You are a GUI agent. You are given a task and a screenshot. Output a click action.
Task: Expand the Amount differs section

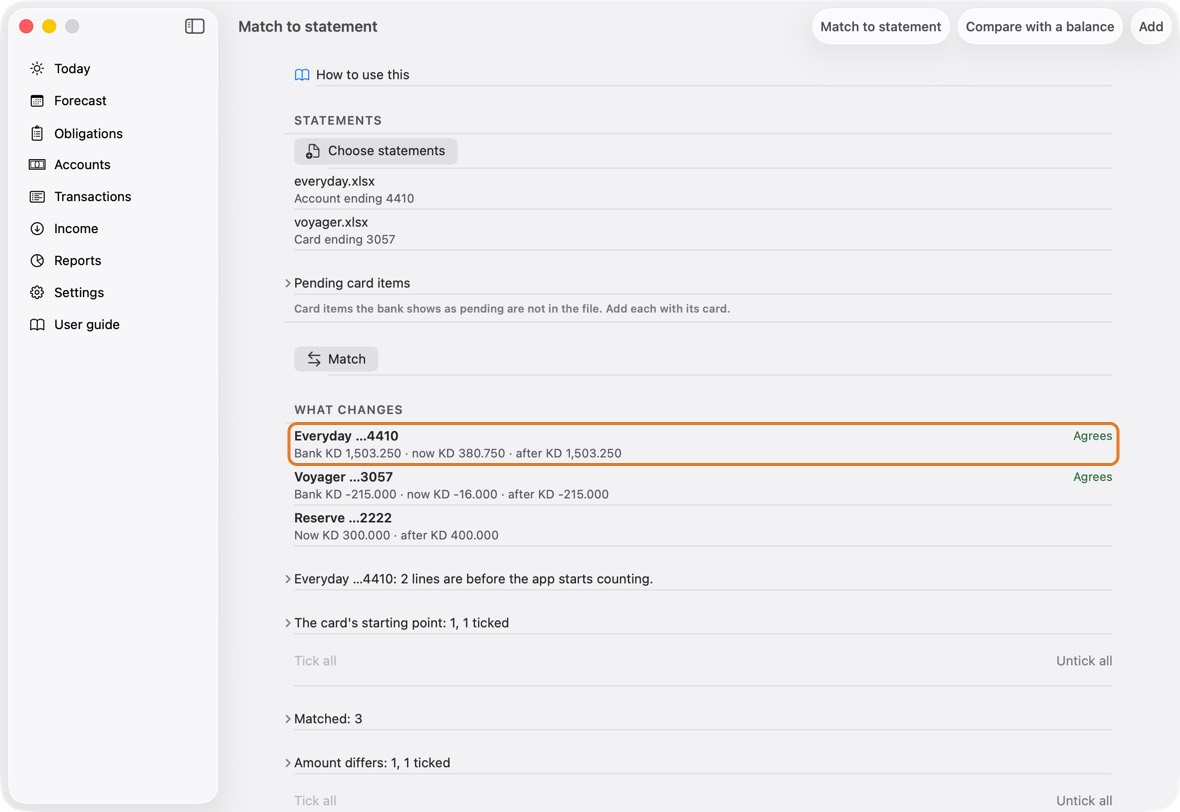287,762
